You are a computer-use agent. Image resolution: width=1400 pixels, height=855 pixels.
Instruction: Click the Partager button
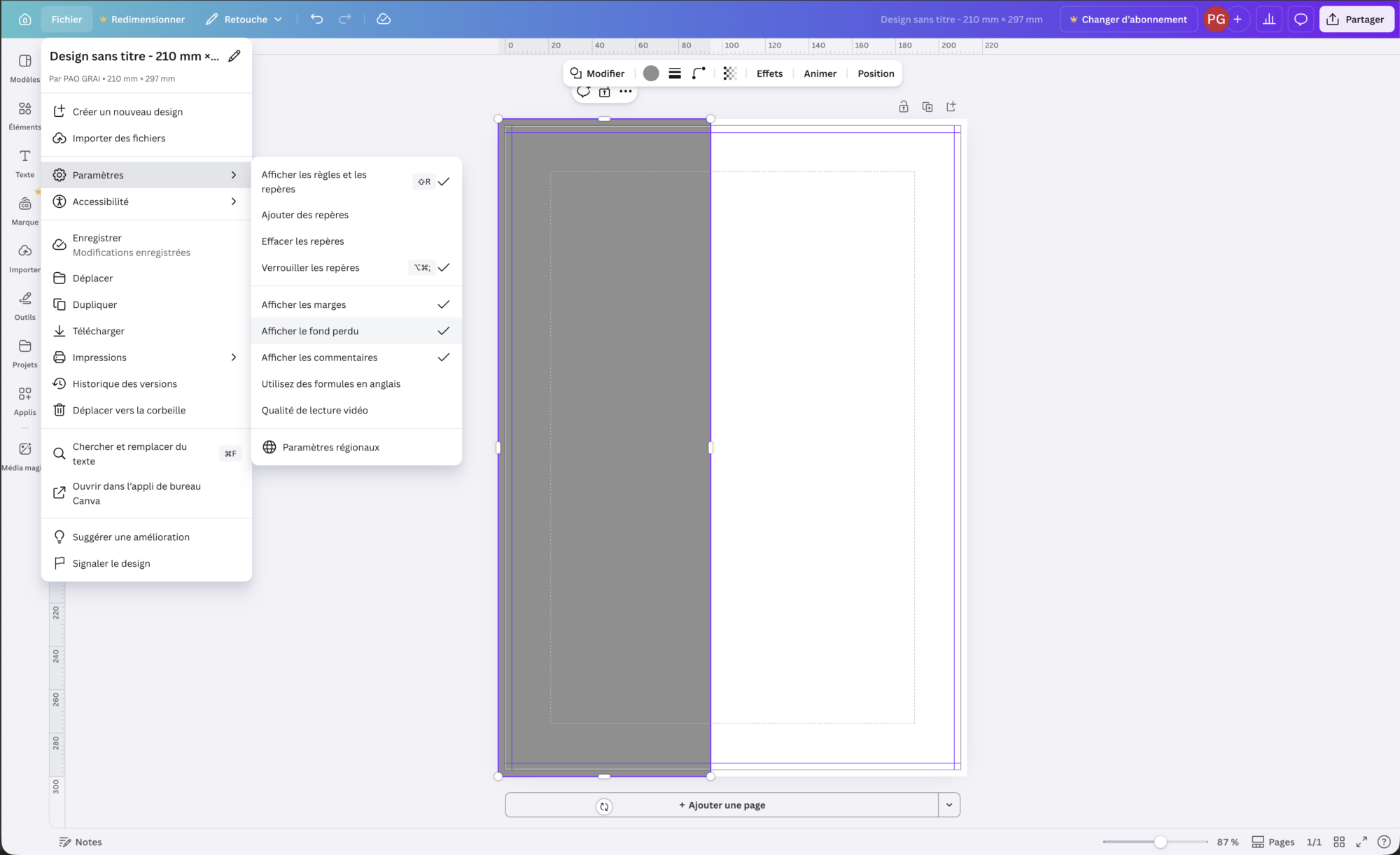(x=1356, y=19)
